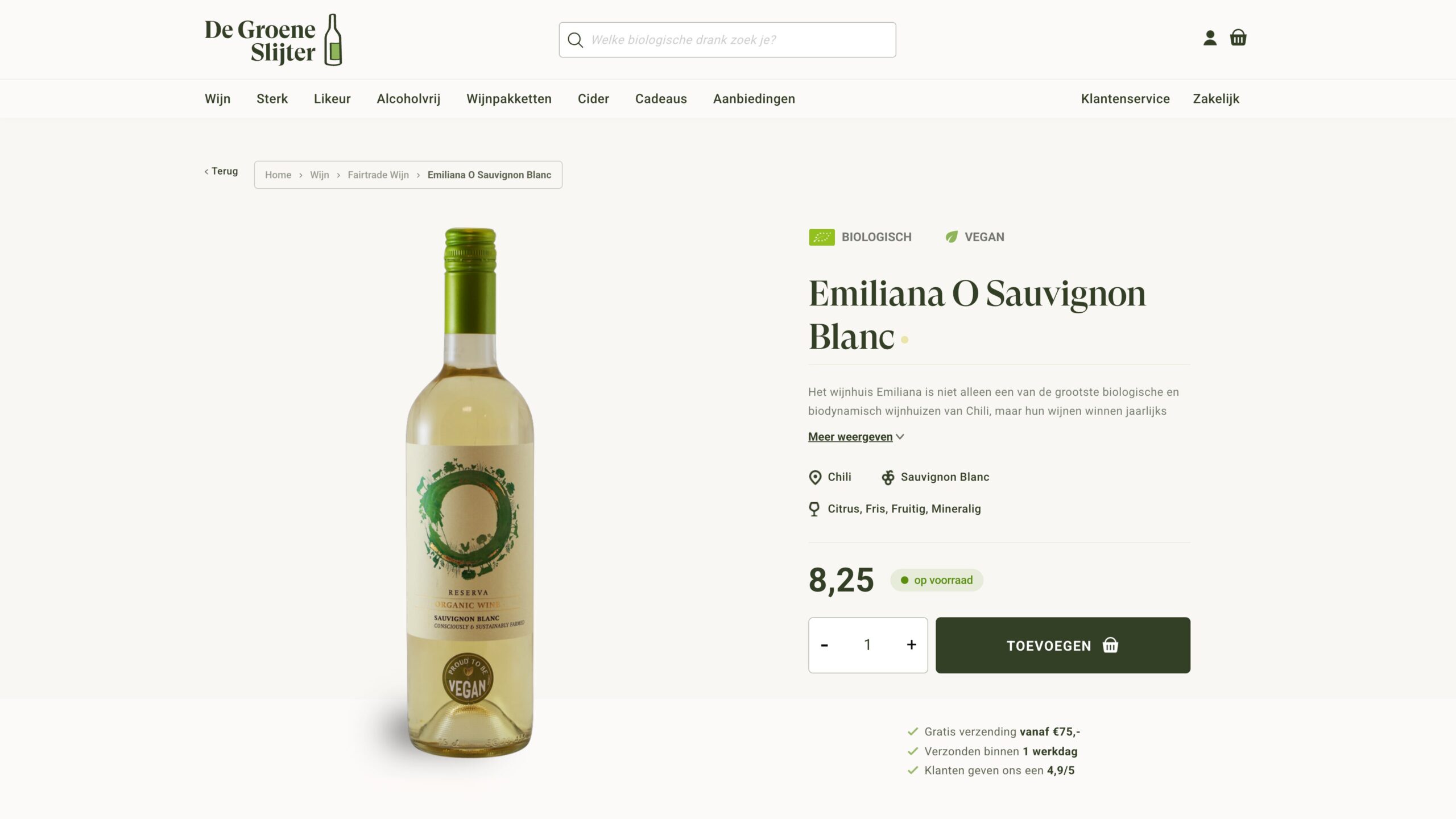
Task: Click the Chili location pin icon
Action: click(x=814, y=477)
